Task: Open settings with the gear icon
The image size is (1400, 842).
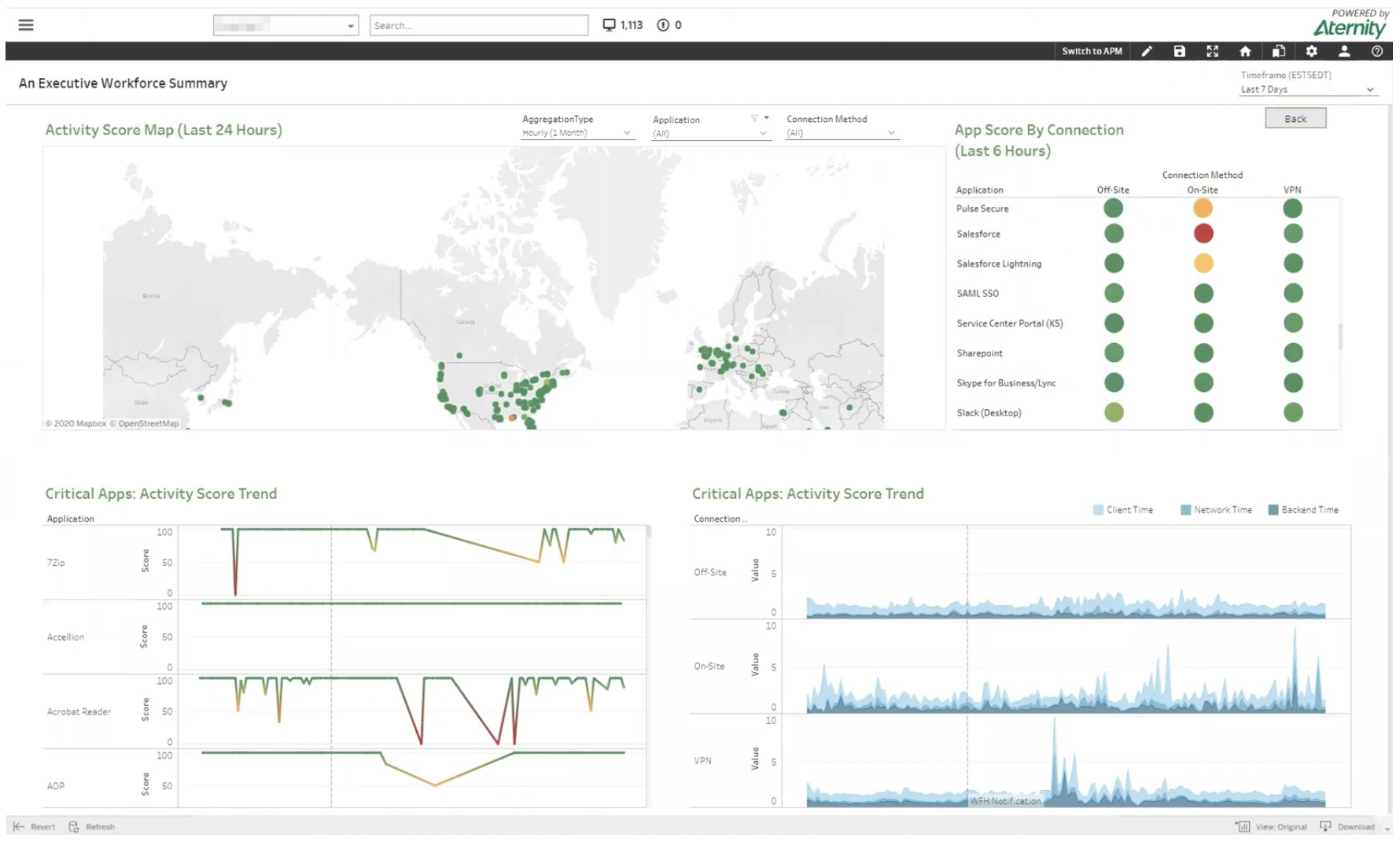Action: coord(1311,51)
